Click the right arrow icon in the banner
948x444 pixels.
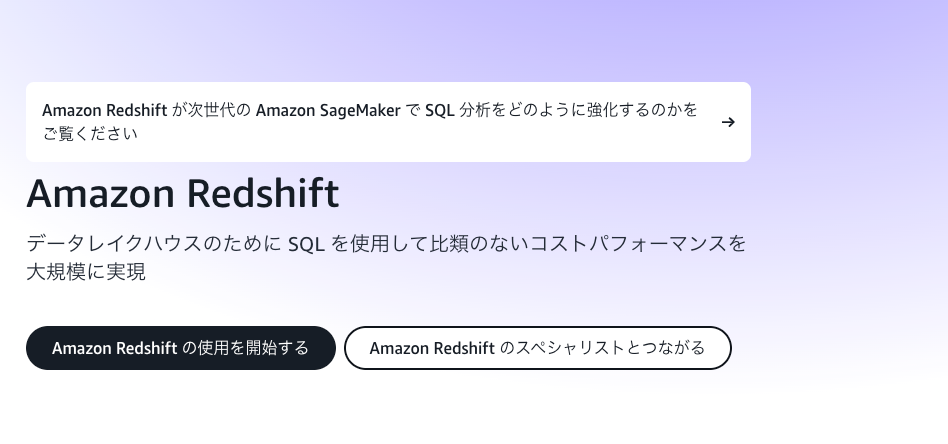[x=728, y=122]
